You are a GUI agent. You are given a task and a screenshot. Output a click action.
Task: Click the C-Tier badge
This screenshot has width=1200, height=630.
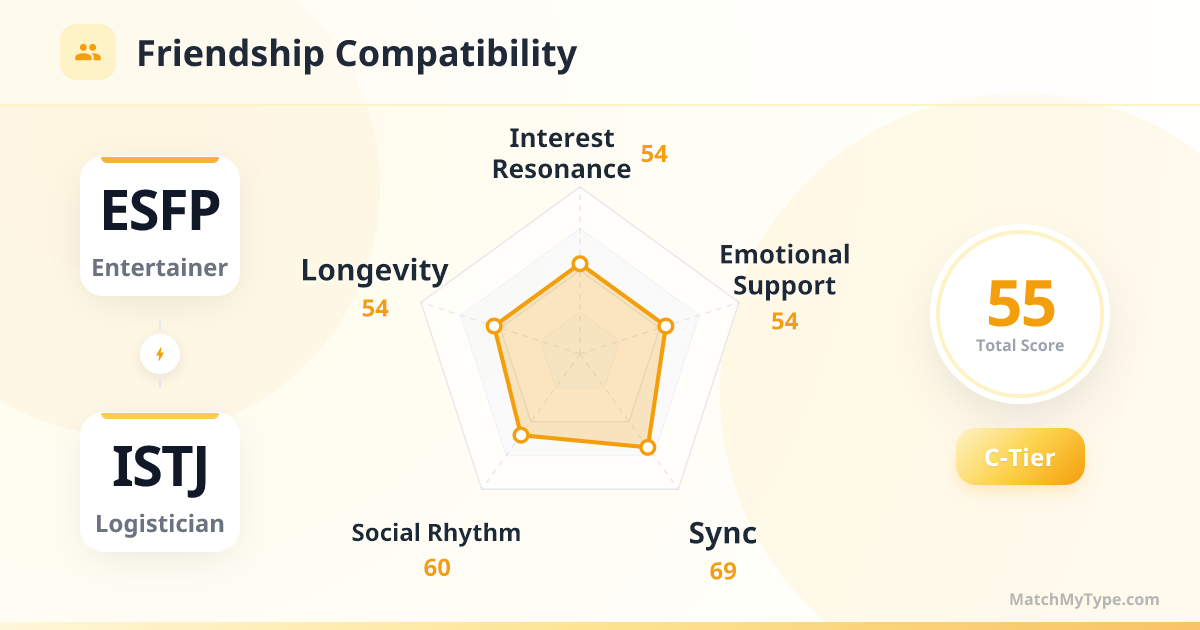(x=1020, y=457)
